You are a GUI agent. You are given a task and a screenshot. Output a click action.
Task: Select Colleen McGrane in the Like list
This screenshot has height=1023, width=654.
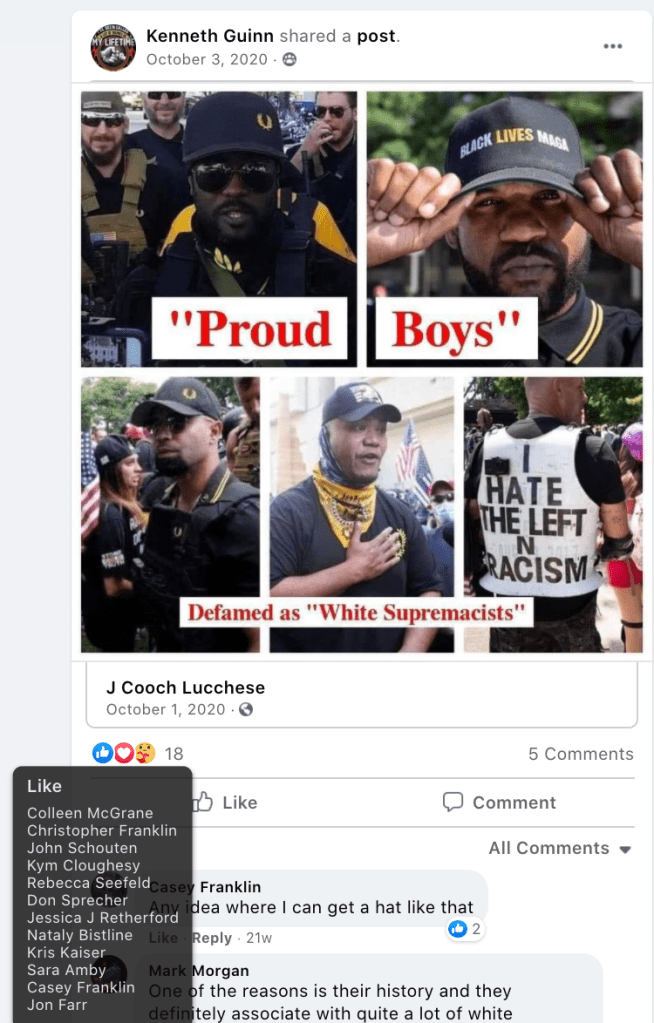[x=90, y=813]
